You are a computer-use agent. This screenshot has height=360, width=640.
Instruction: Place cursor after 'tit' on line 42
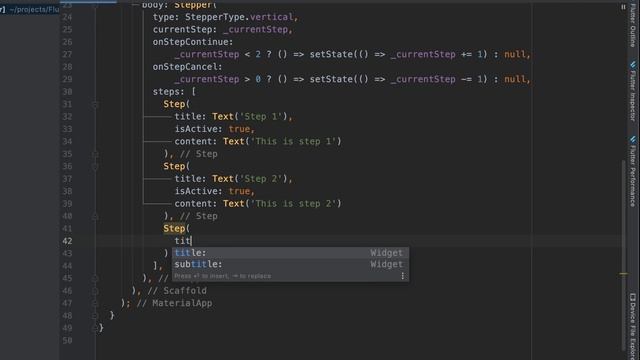(191, 241)
